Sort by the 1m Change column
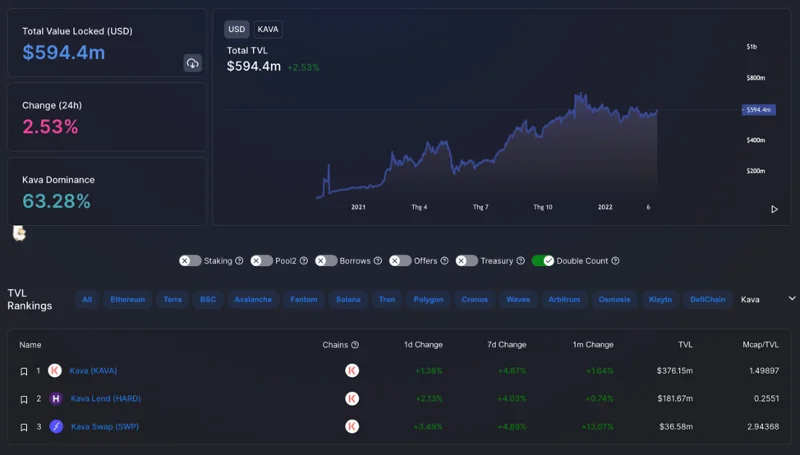Image resolution: width=800 pixels, height=455 pixels. 593,345
